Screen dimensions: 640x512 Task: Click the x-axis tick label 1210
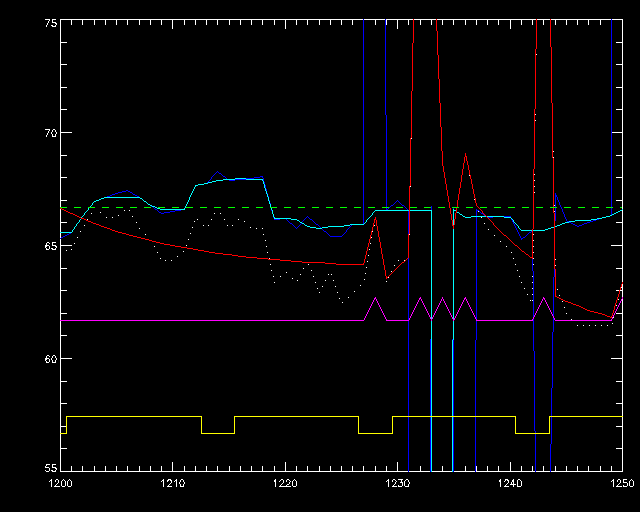click(x=173, y=482)
